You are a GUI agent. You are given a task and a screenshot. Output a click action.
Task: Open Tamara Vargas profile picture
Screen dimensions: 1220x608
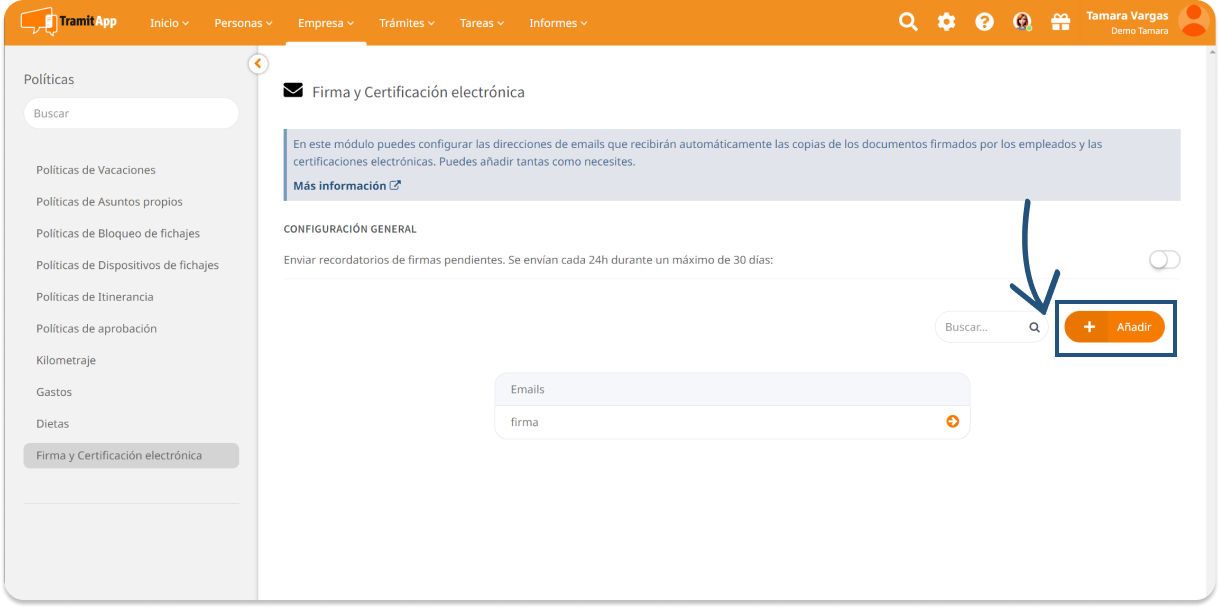[1192, 21]
